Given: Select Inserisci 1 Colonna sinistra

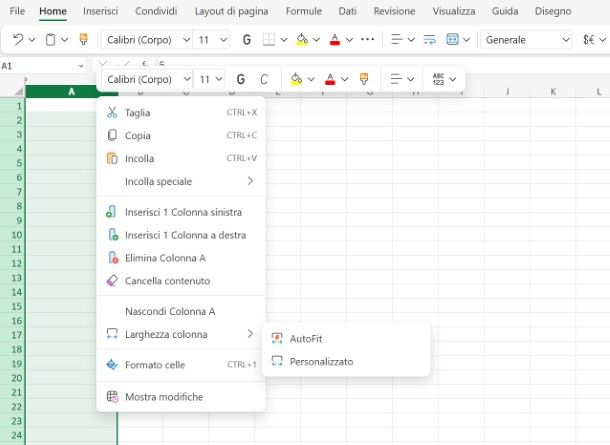Looking at the screenshot, I should point(181,212).
